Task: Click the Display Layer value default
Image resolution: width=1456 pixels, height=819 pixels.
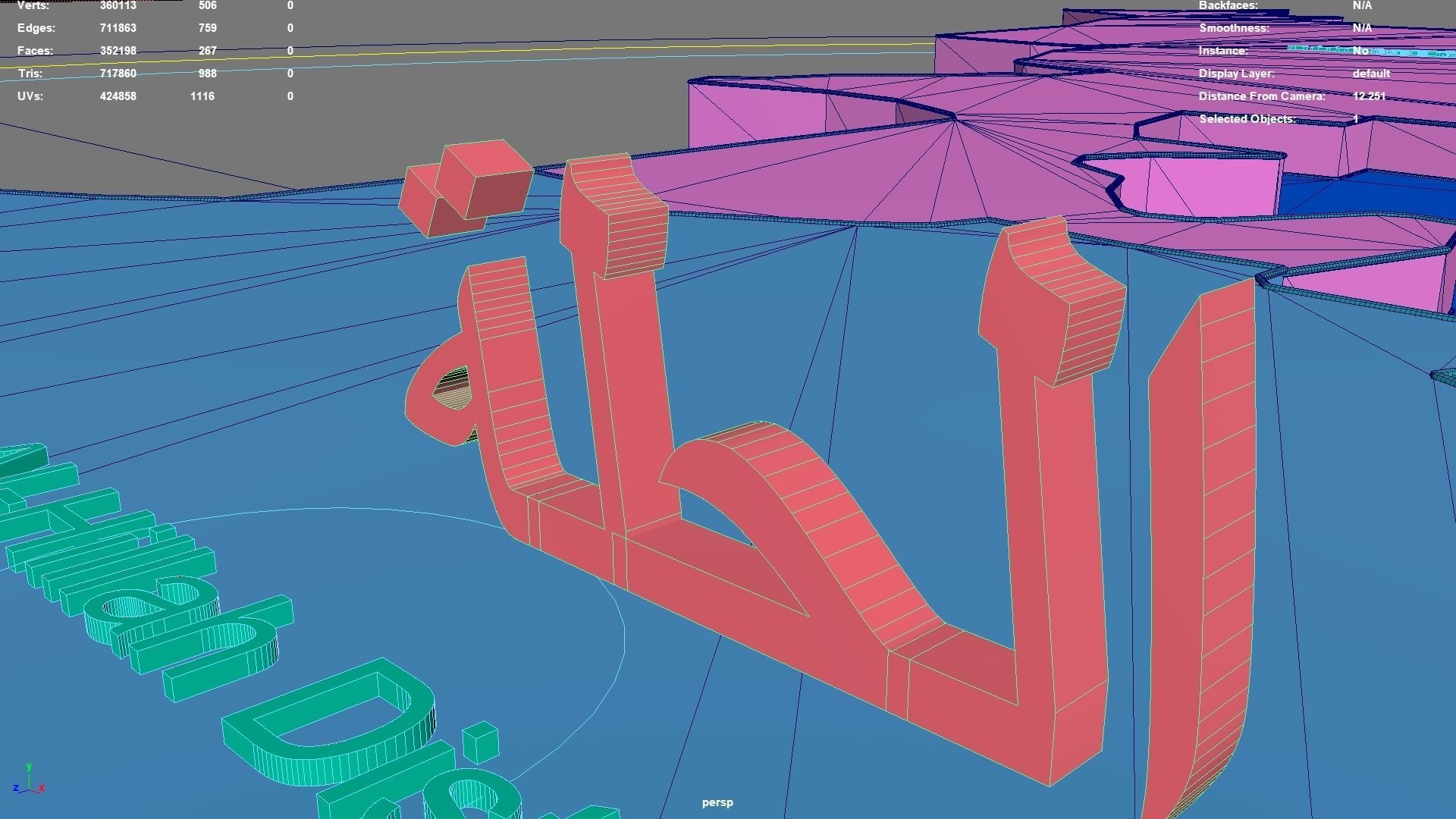Action: 1370,74
